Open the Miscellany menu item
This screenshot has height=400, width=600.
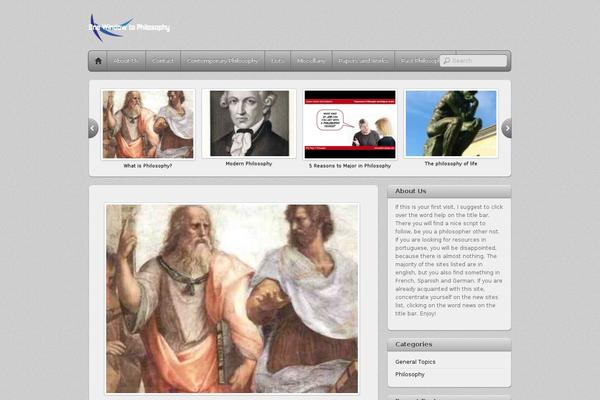click(x=311, y=61)
